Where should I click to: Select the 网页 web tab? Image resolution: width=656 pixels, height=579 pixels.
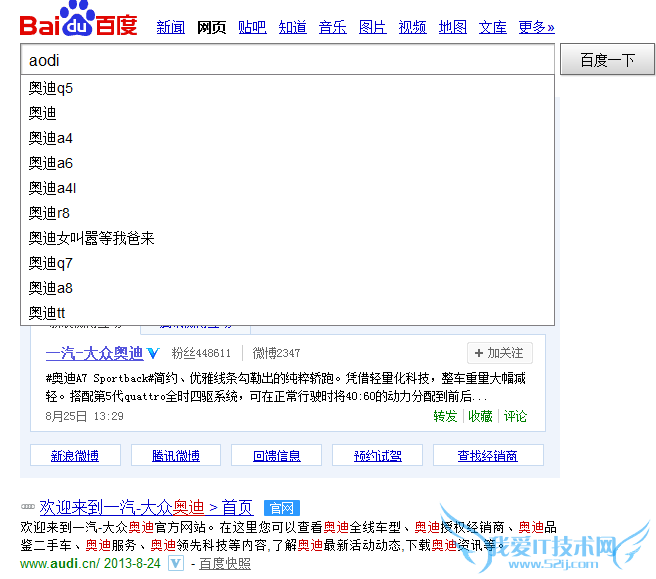[x=212, y=27]
